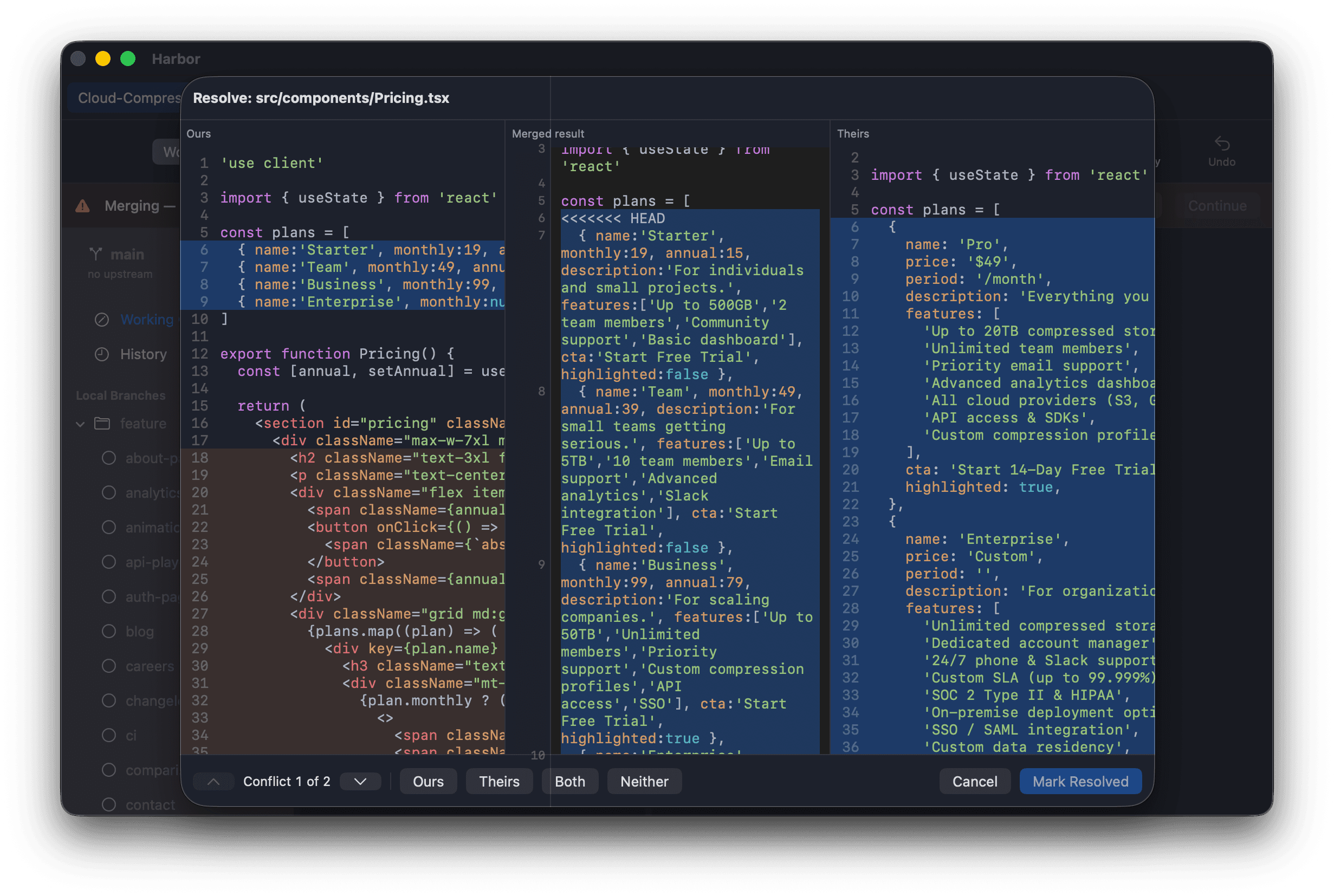This screenshot has height=896, width=1334.
Task: Select the about-p branch circle
Action: pos(108,458)
